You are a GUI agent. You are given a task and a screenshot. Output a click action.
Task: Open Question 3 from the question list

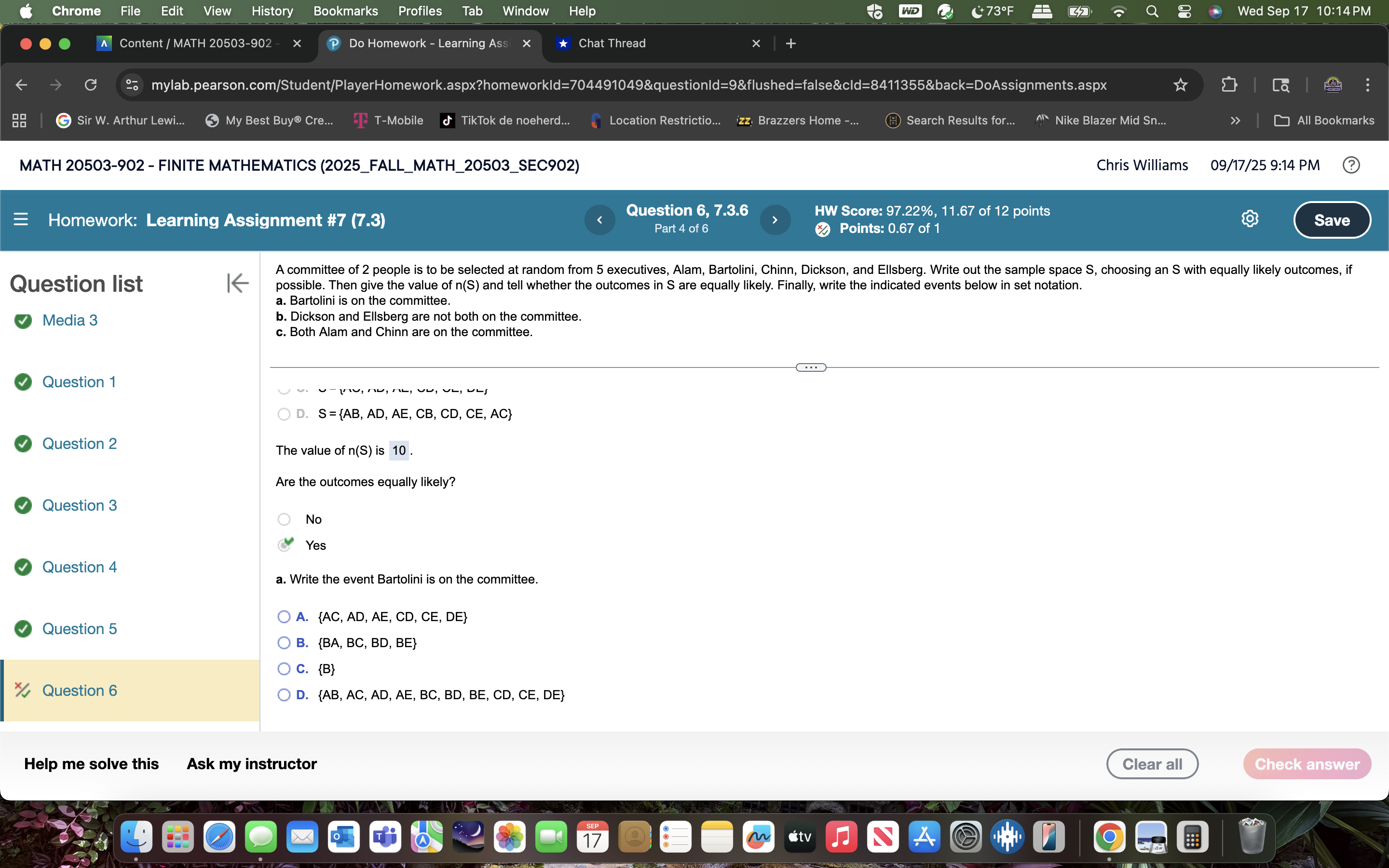pyautogui.click(x=79, y=505)
